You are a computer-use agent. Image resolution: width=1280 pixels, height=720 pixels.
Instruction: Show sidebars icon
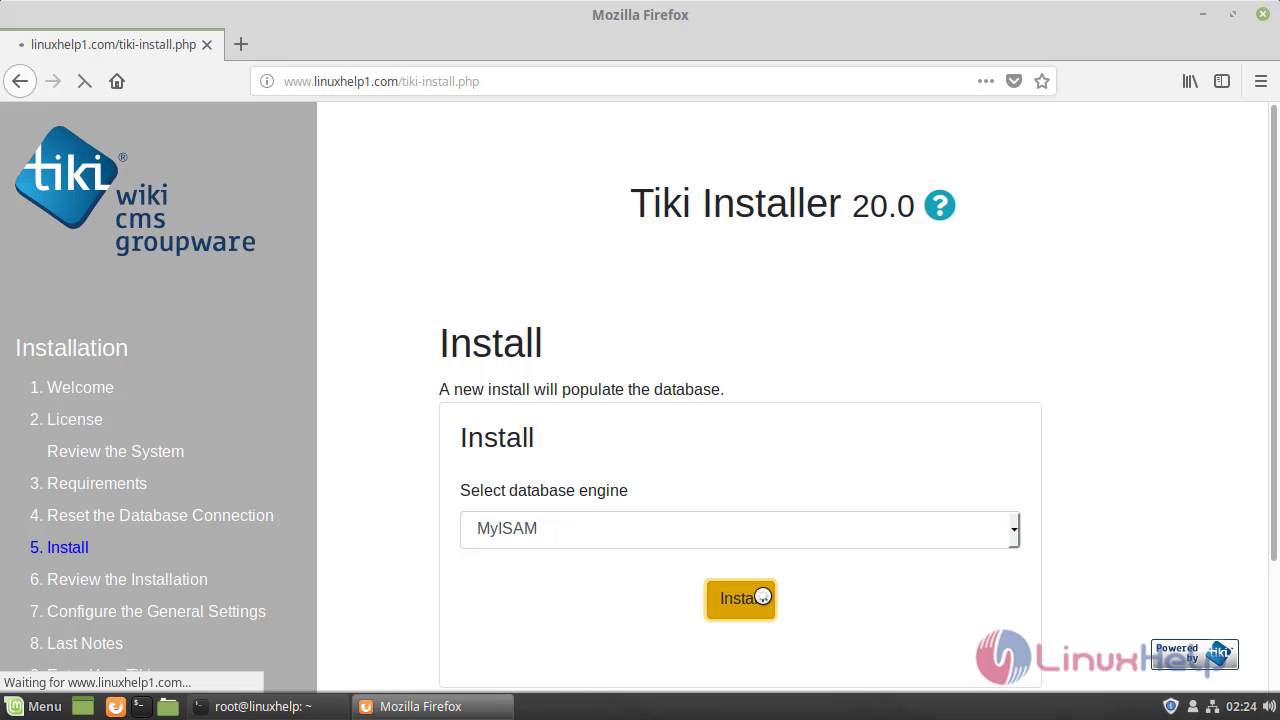tap(1222, 81)
